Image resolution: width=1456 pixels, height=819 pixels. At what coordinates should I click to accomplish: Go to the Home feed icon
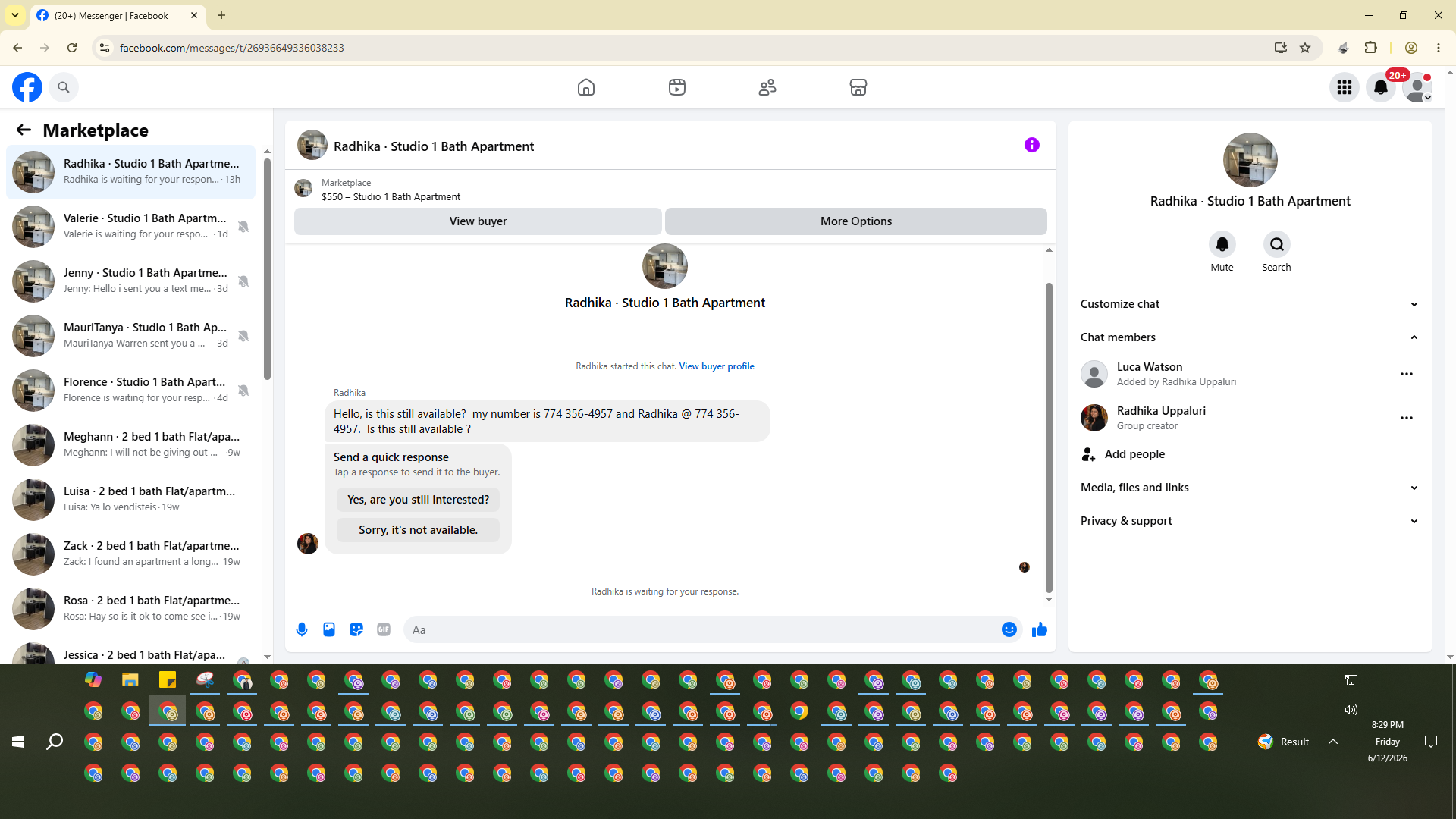coord(586,87)
